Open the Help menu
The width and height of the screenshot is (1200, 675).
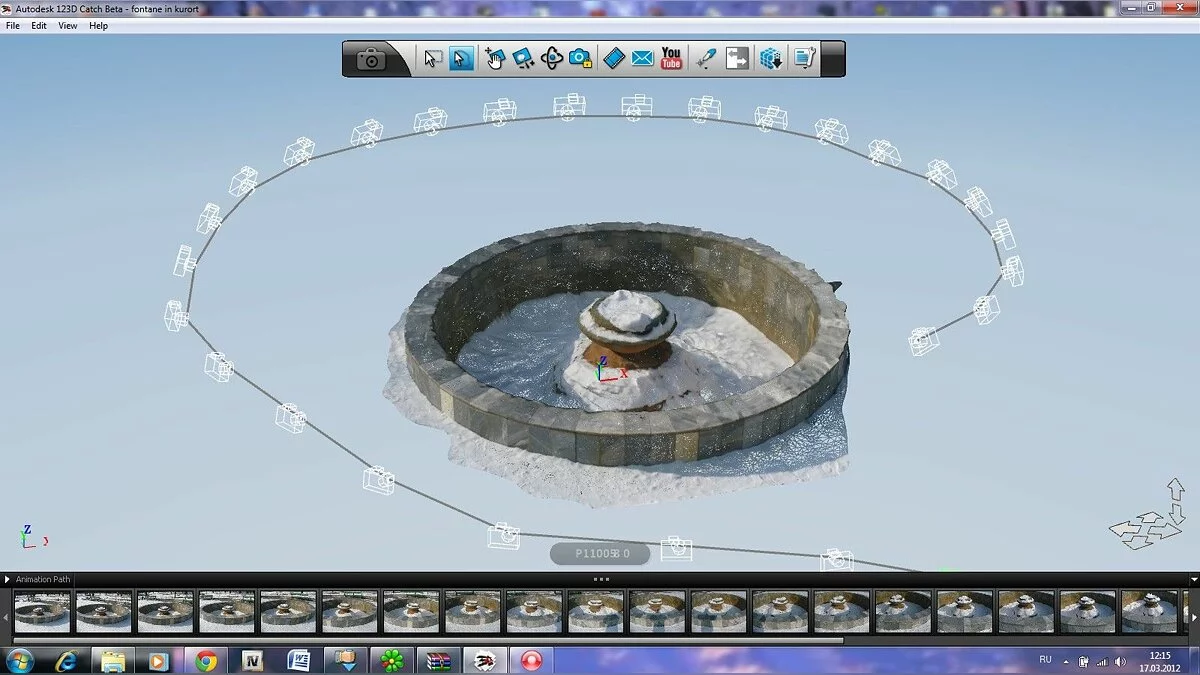click(97, 25)
